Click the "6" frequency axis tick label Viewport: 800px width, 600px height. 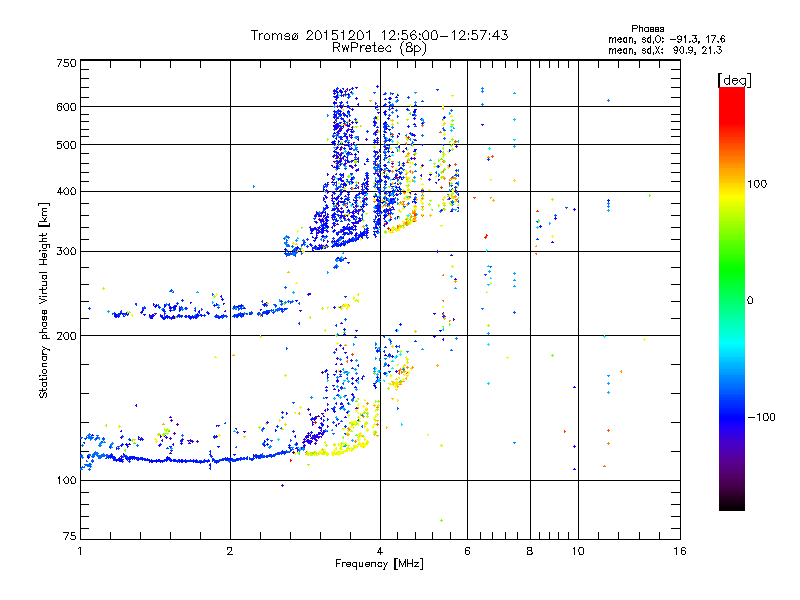(467, 551)
